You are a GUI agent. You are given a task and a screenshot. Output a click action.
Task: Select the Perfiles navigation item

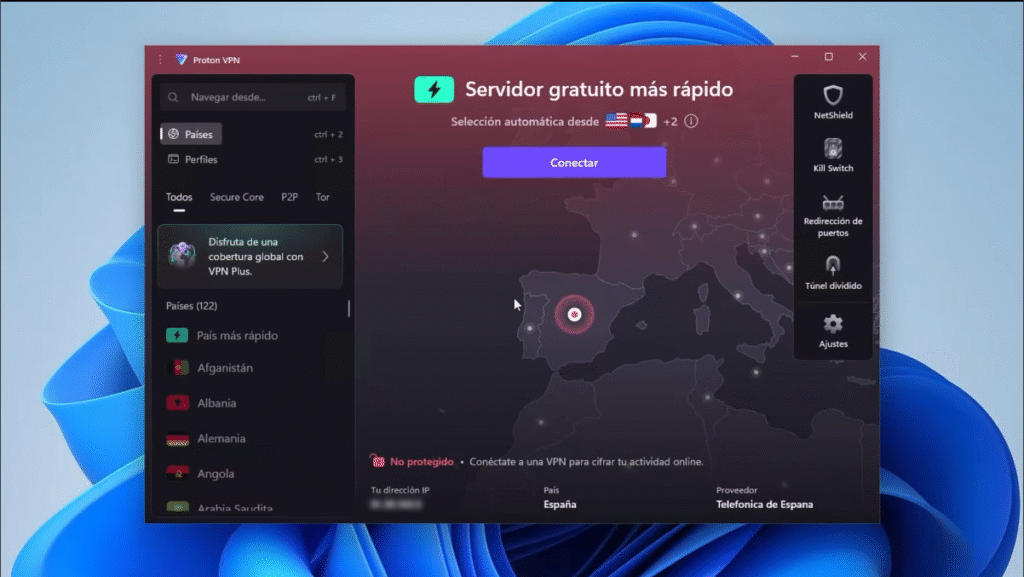pyautogui.click(x=193, y=159)
